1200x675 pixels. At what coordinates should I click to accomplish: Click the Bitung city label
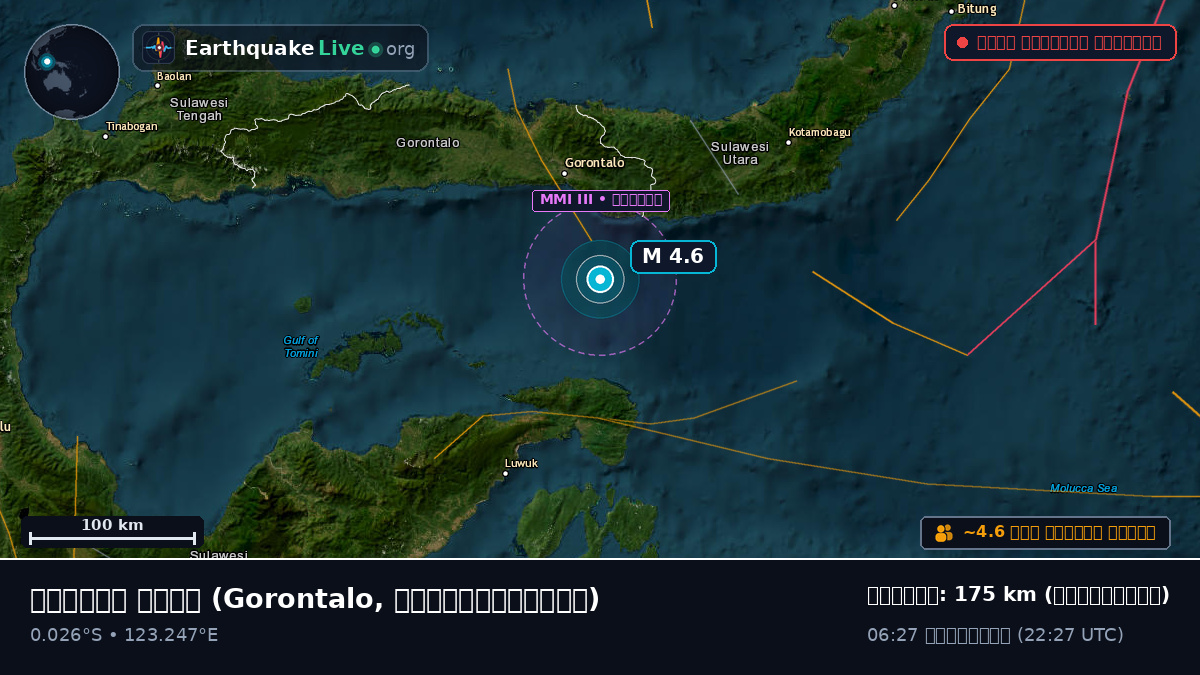(x=977, y=9)
